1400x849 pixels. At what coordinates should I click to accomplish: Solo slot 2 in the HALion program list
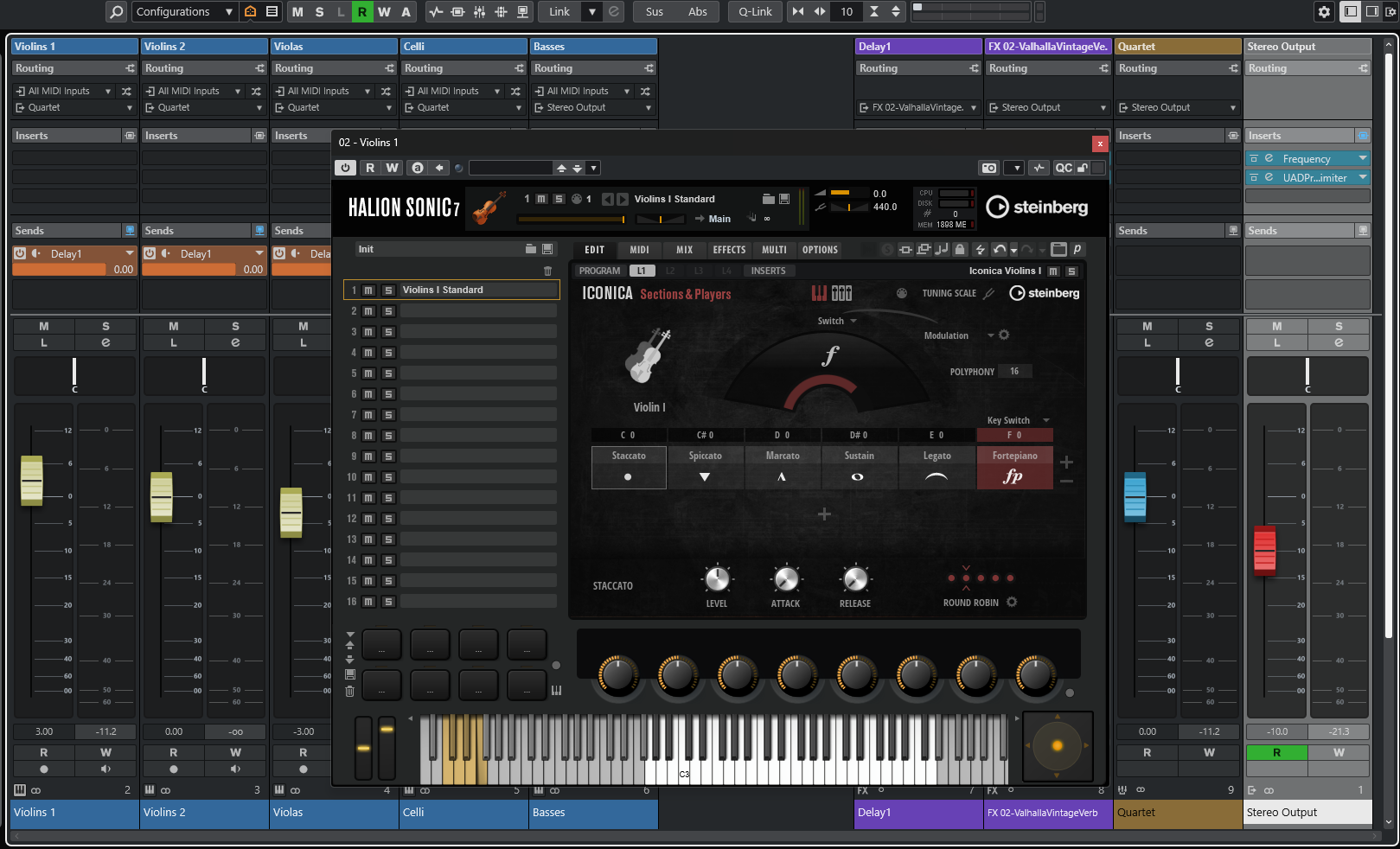tap(388, 311)
